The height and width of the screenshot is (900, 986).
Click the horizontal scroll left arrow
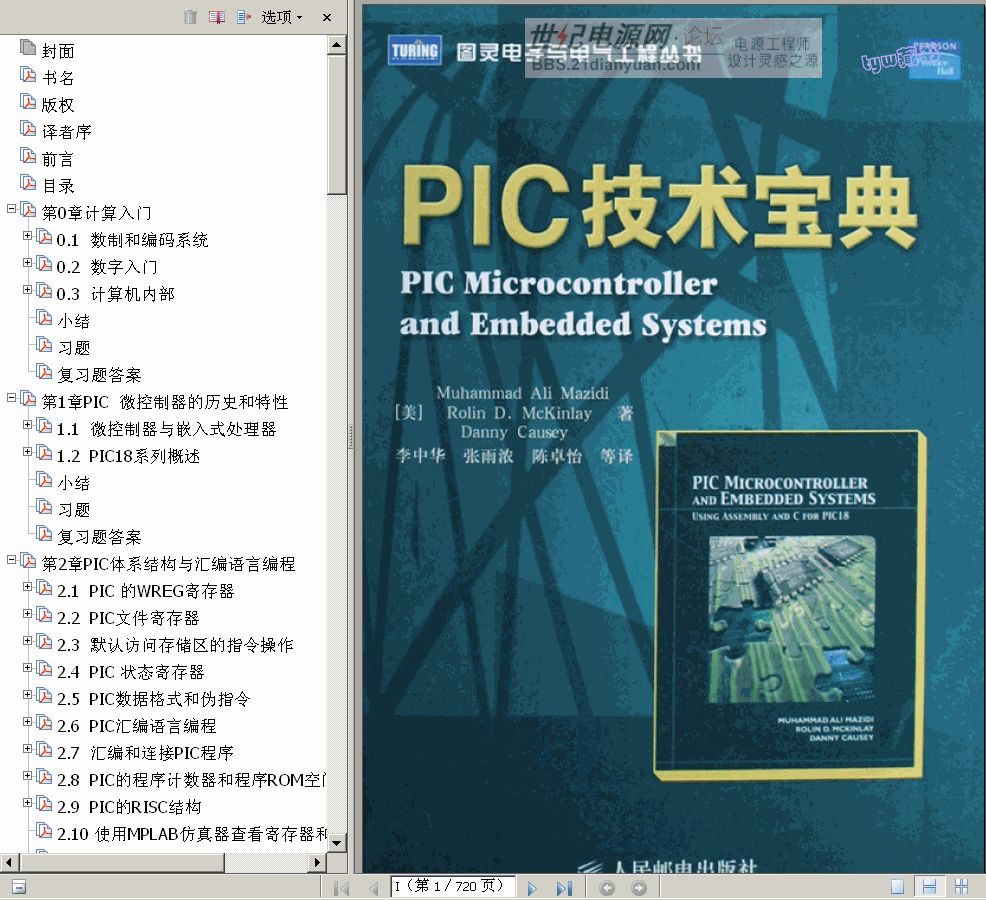point(9,862)
